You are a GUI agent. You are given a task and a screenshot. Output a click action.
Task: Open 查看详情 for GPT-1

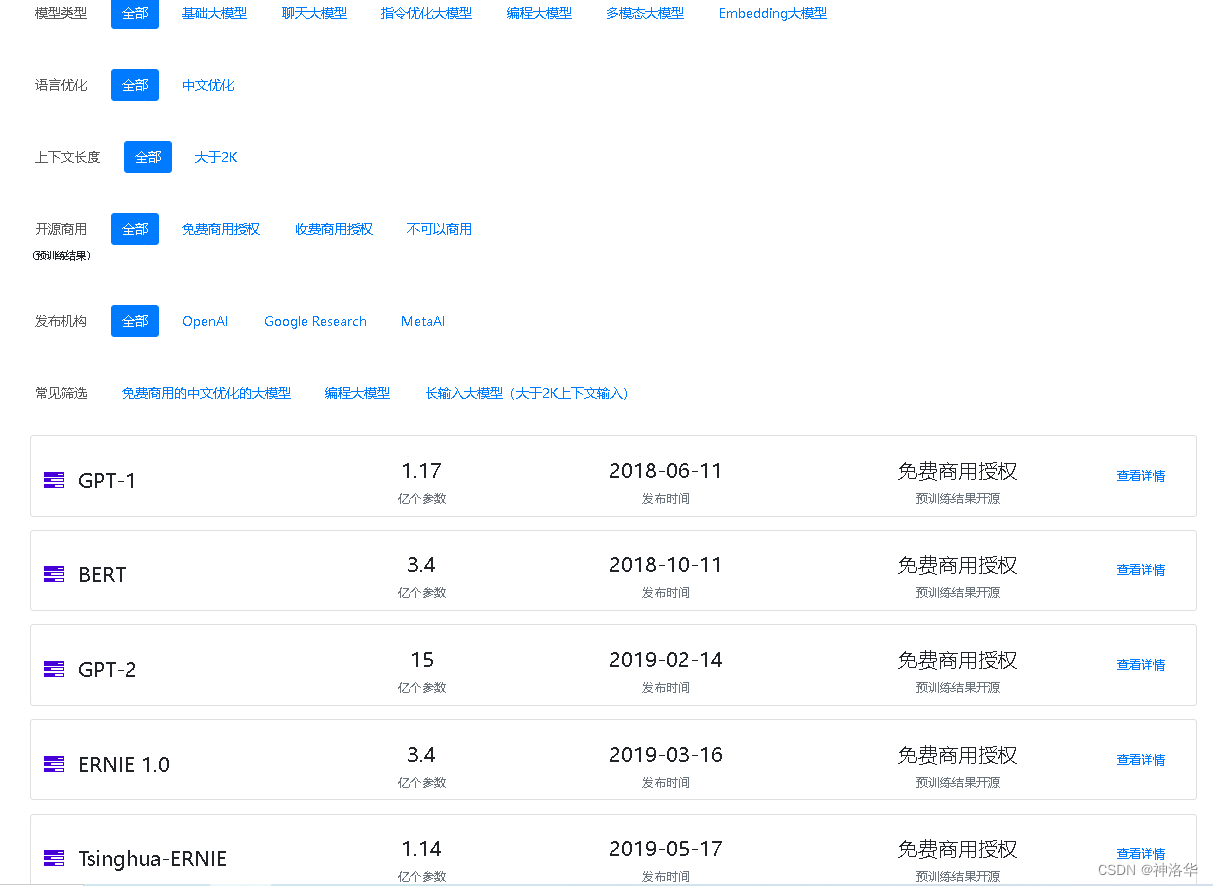tap(1141, 476)
